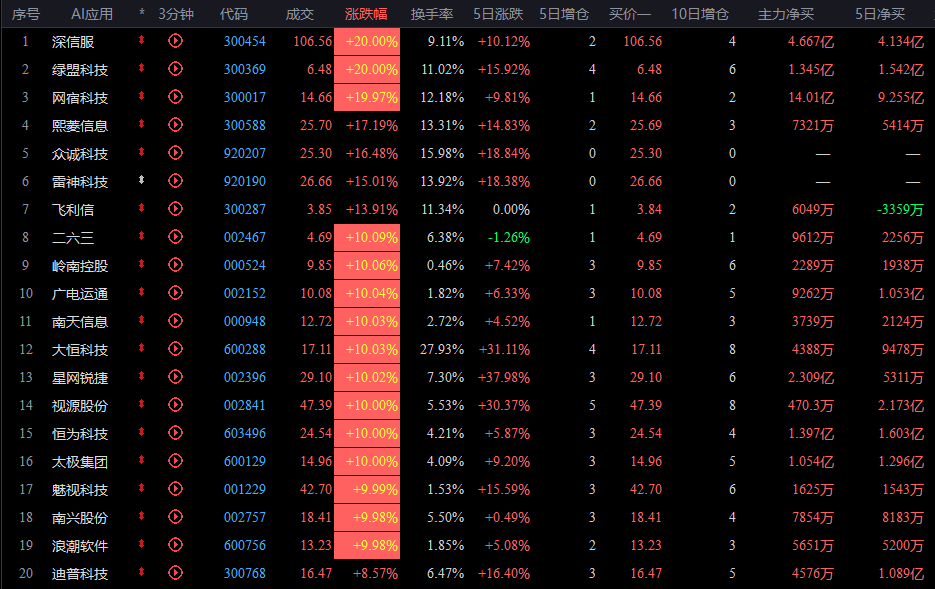This screenshot has width=935, height=589.
Task: Click the red marker icon next to 绿盟科技
Action: pos(141,69)
